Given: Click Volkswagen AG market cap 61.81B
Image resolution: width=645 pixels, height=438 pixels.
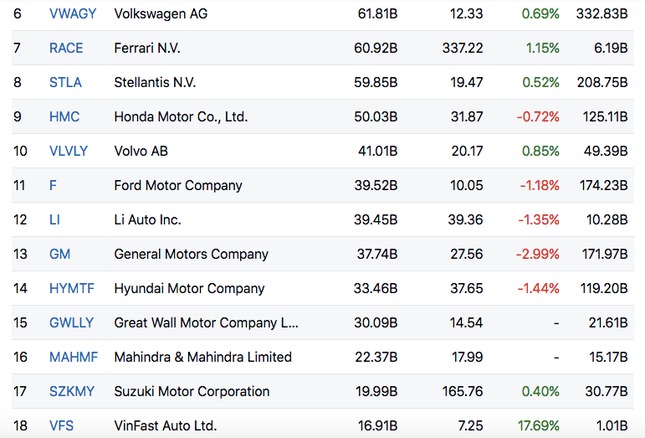Looking at the screenshot, I should point(377,13).
